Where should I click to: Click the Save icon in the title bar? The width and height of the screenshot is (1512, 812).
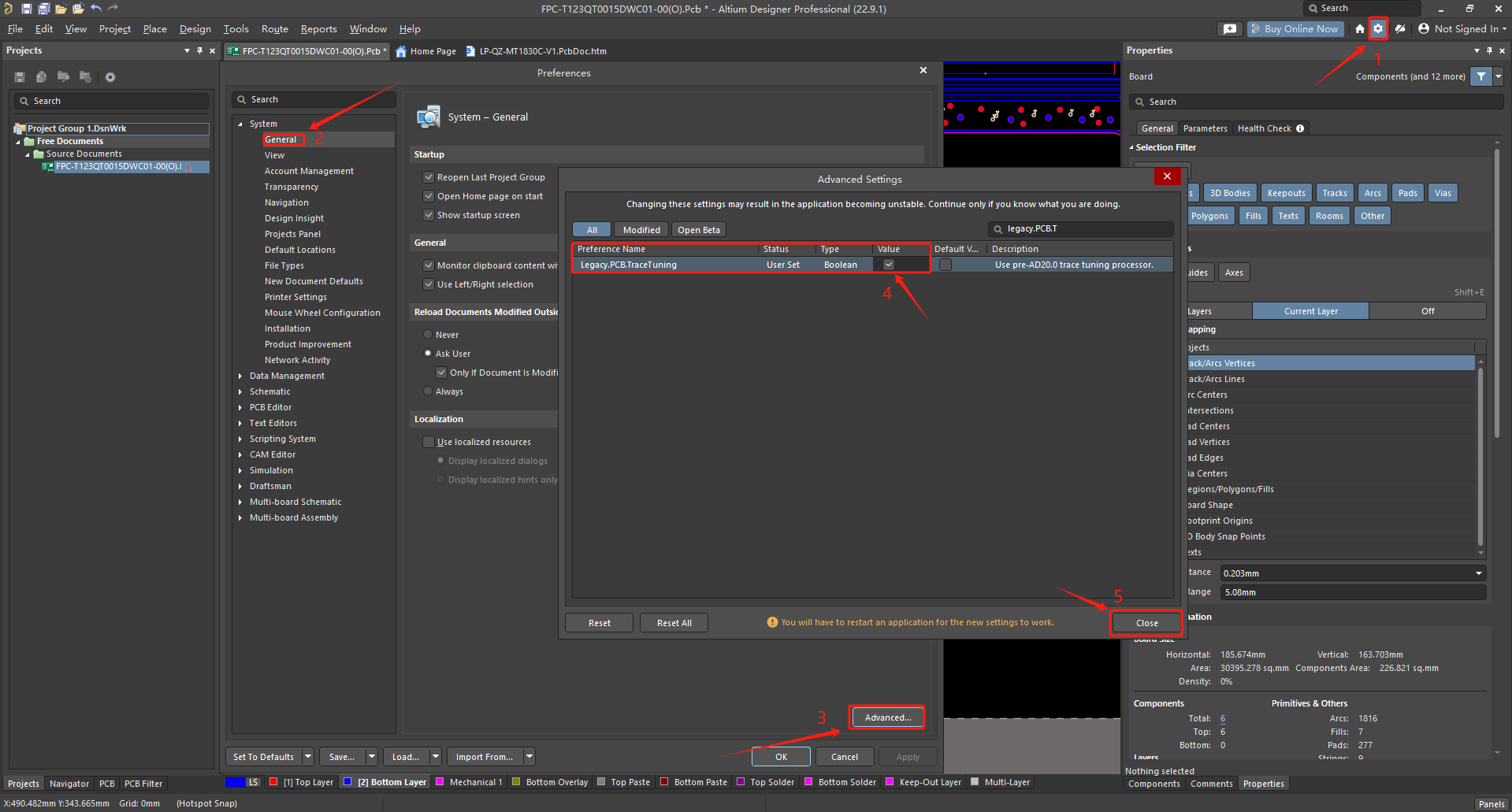tap(26, 9)
